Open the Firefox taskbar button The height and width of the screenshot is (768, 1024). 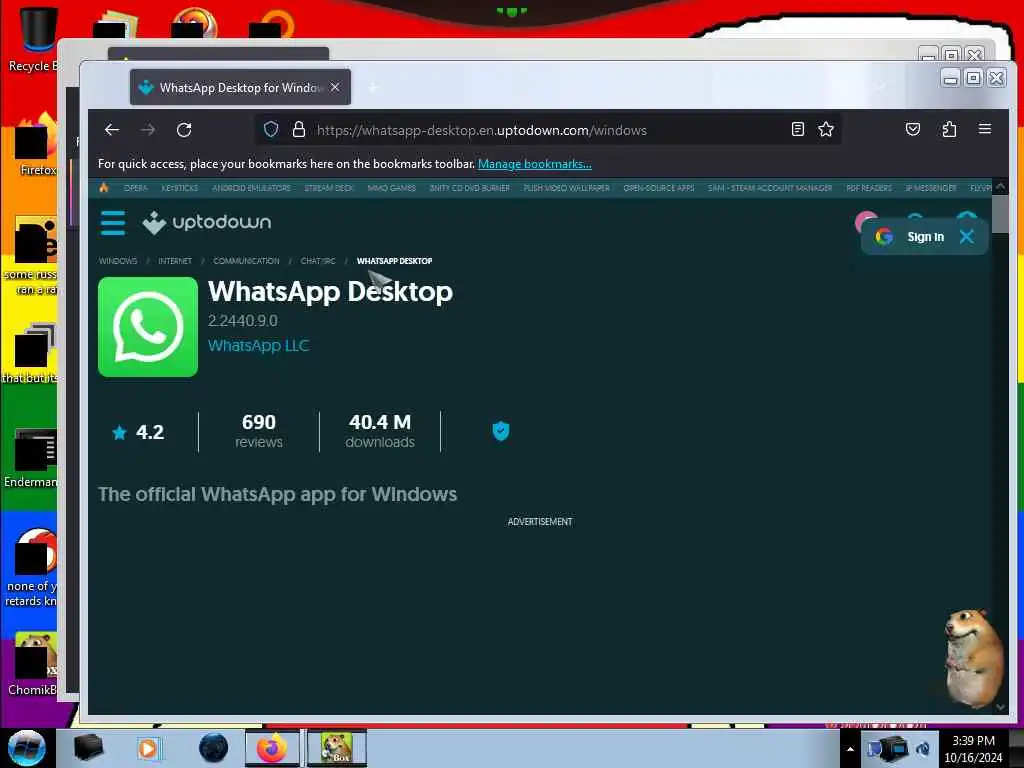click(x=272, y=748)
